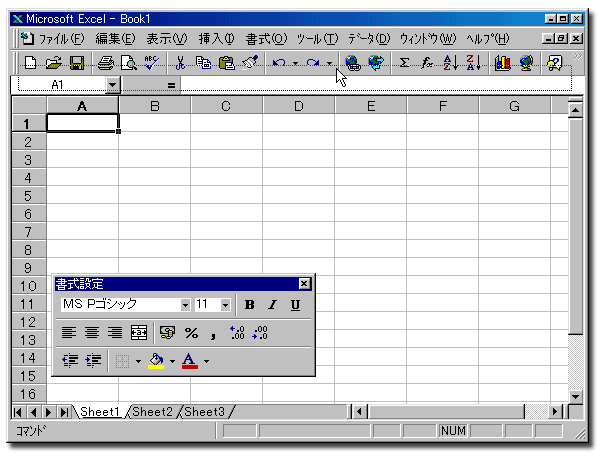
Task: Apply AutoSum sigma icon
Action: pyautogui.click(x=404, y=62)
